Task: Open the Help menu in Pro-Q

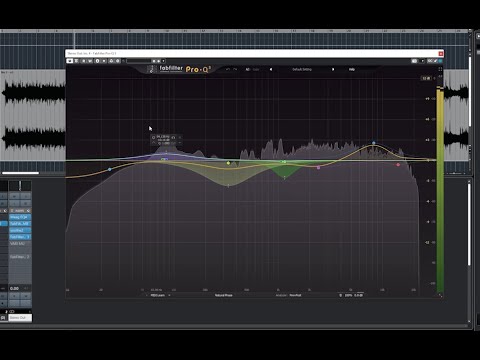Action: [352, 69]
